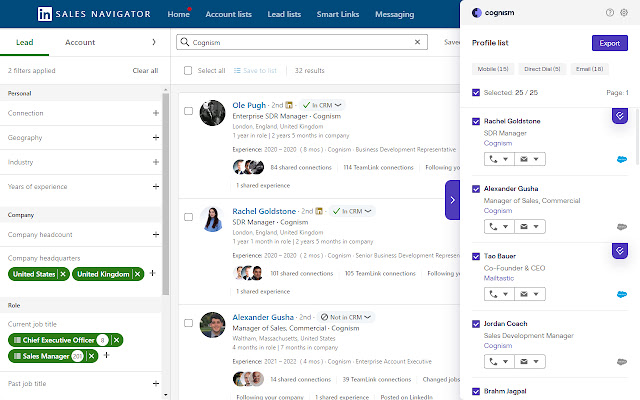
Task: Open Ole Pugh In CRM dropdown
Action: [x=322, y=105]
